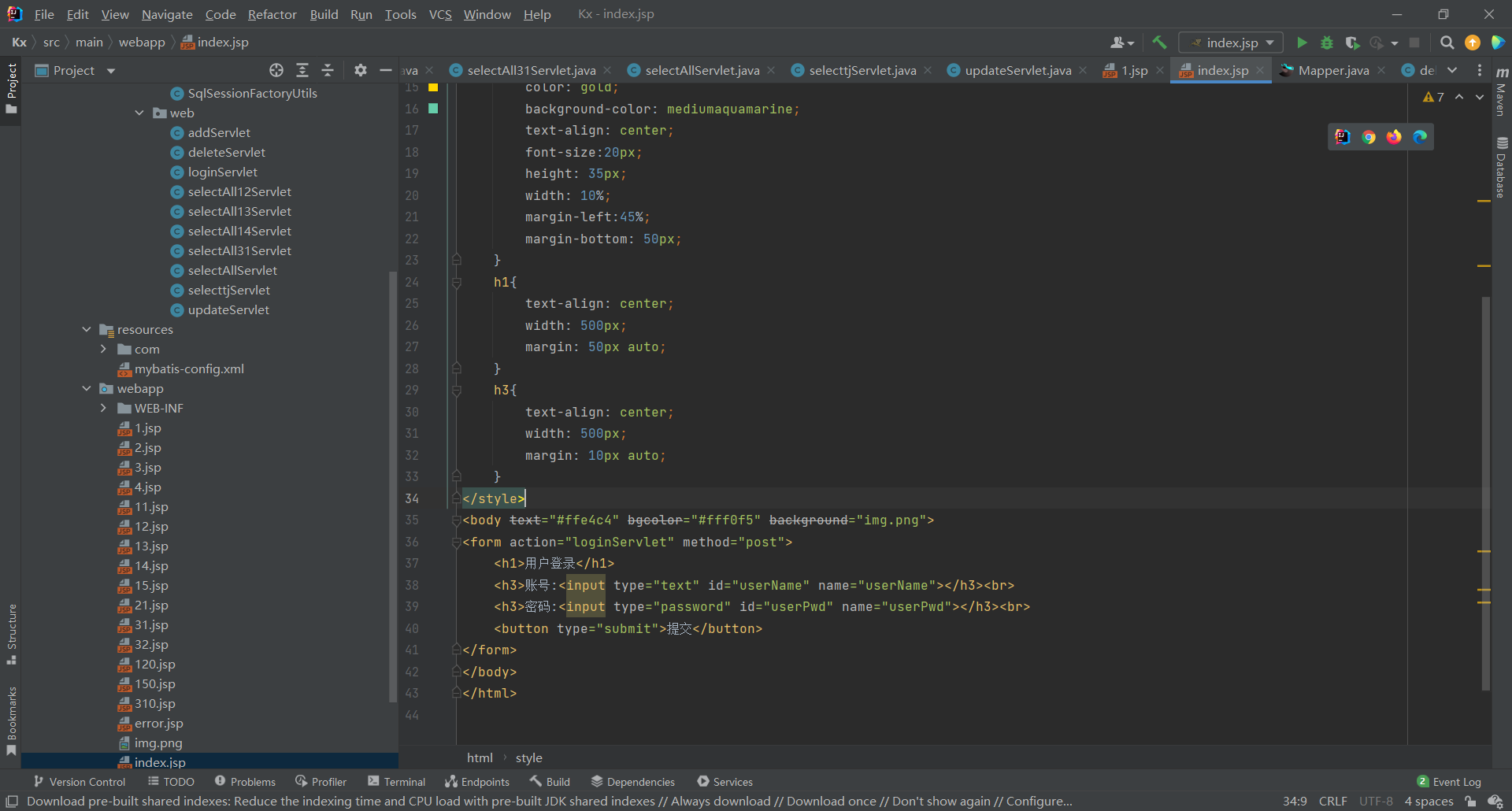
Task: Open the Structure tool window
Action: pos(12,634)
